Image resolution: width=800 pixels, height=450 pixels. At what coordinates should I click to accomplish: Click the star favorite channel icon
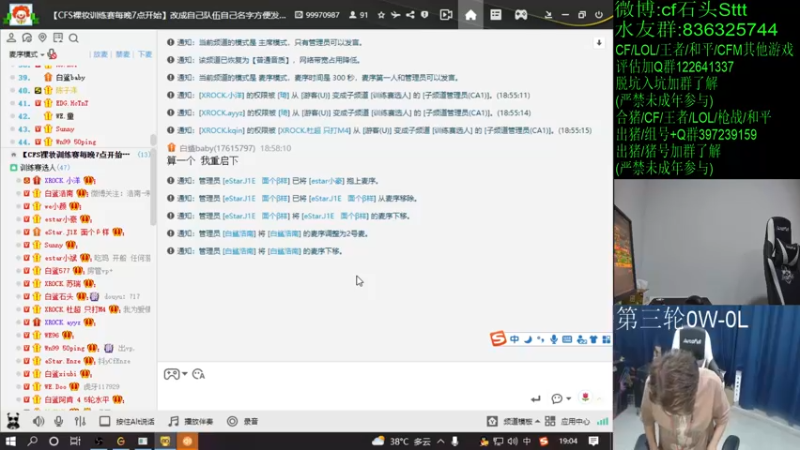pyautogui.click(x=381, y=15)
